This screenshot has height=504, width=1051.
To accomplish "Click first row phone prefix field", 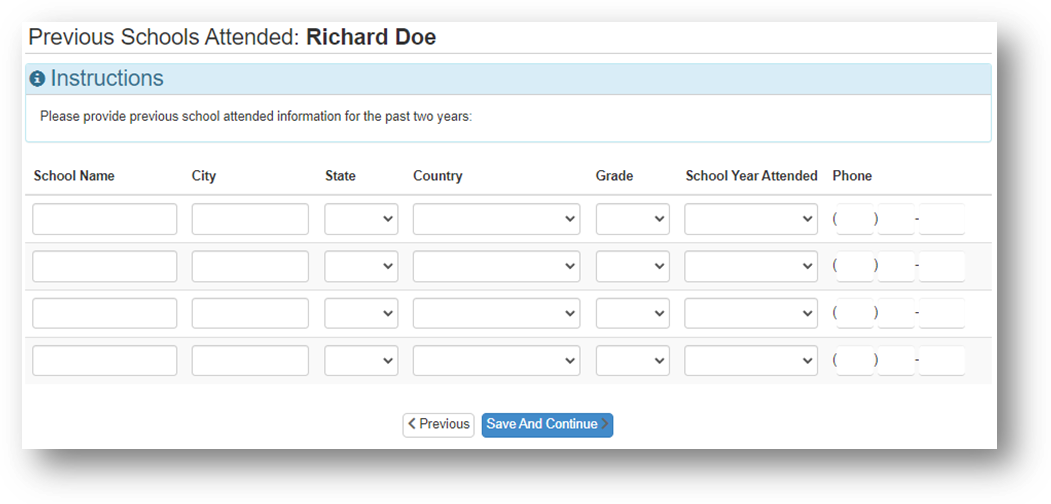I will click(896, 219).
